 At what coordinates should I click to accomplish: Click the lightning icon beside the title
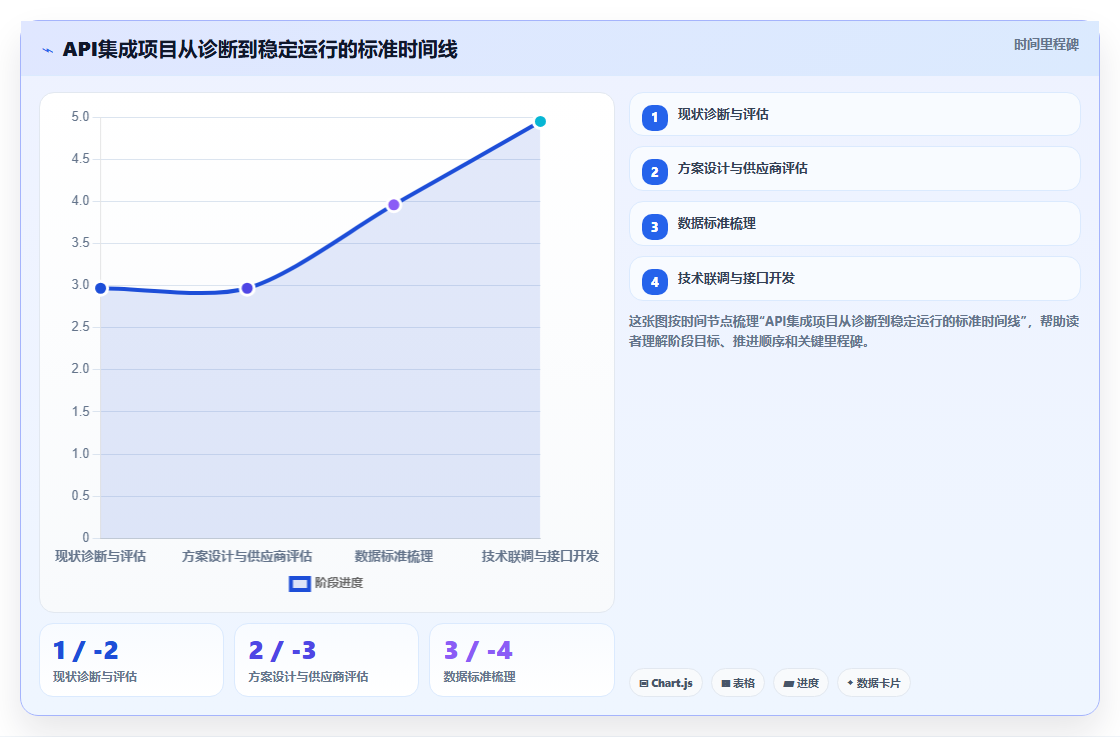48,50
